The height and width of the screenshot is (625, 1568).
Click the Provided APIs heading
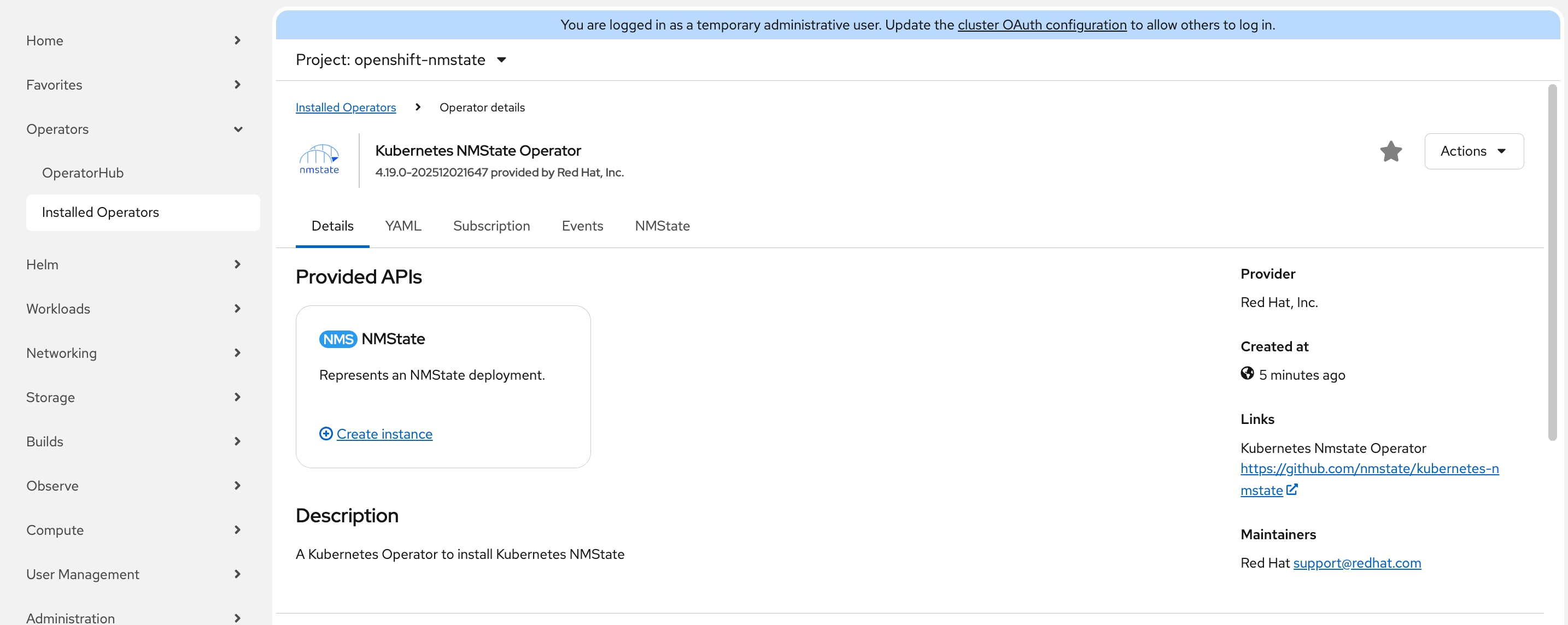click(x=359, y=277)
